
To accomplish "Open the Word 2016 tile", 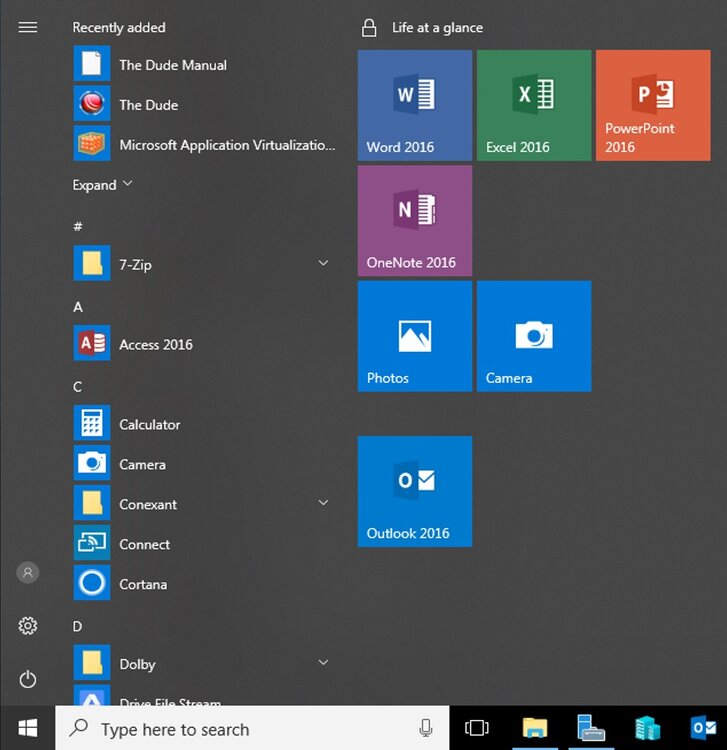I will click(x=415, y=105).
